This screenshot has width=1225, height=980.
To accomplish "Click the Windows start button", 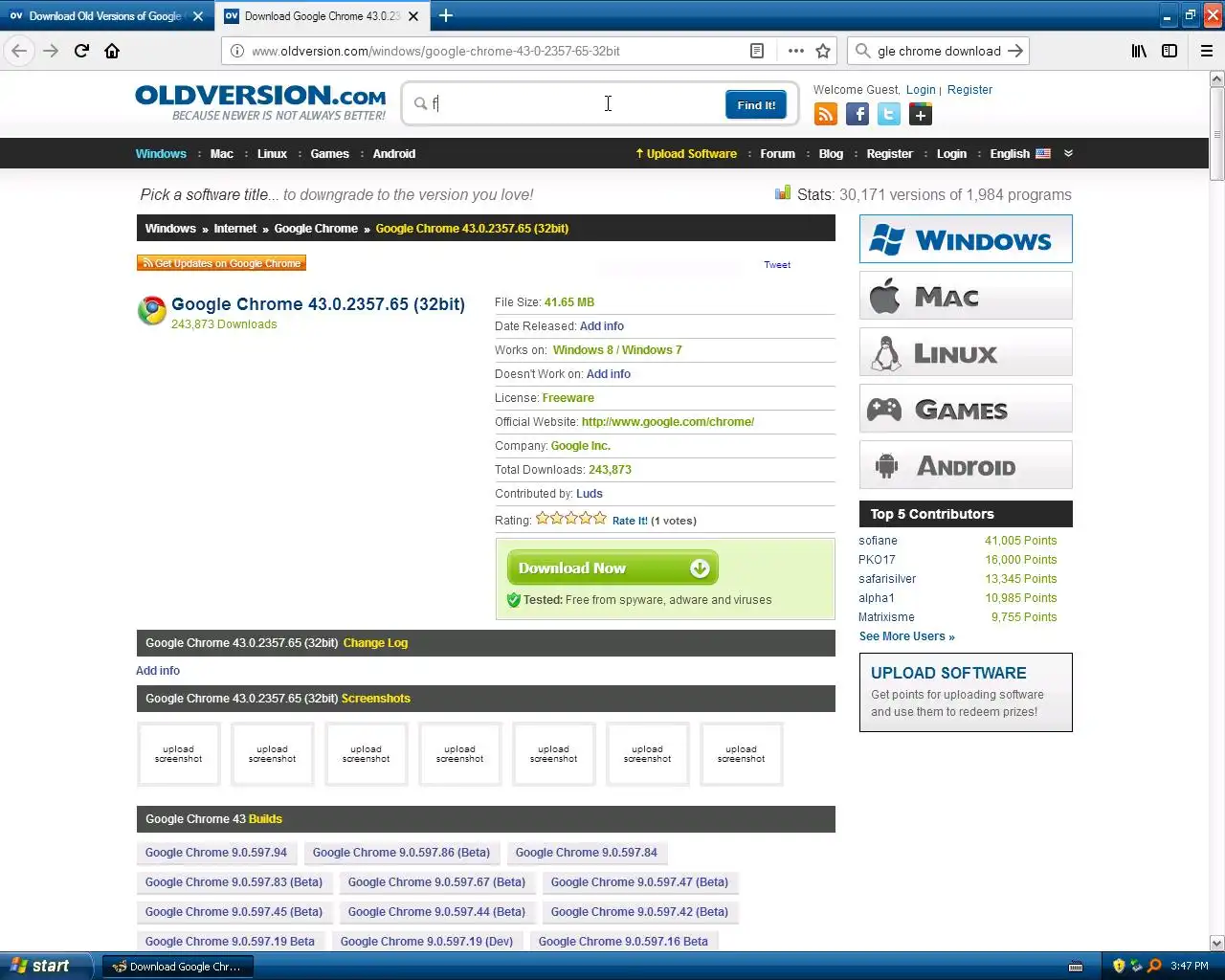I will pyautogui.click(x=46, y=966).
